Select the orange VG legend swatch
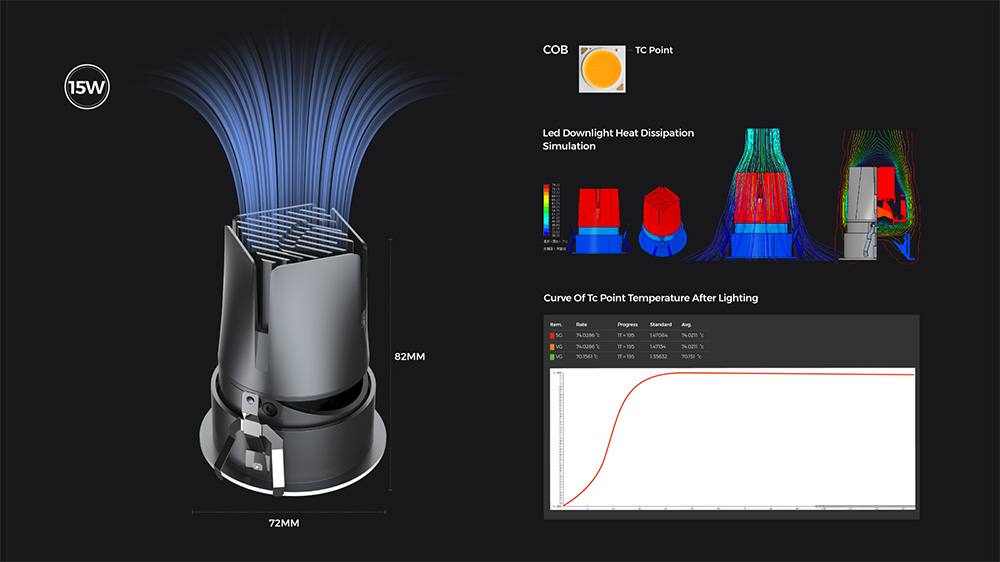The height and width of the screenshot is (562, 1000). [x=553, y=346]
